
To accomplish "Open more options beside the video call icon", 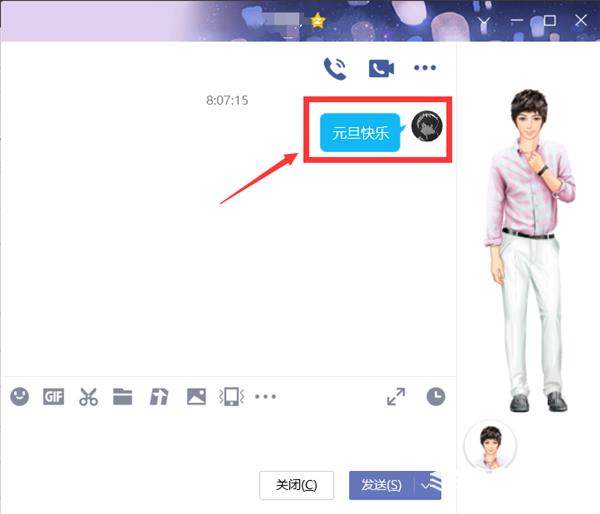I will pyautogui.click(x=425, y=68).
